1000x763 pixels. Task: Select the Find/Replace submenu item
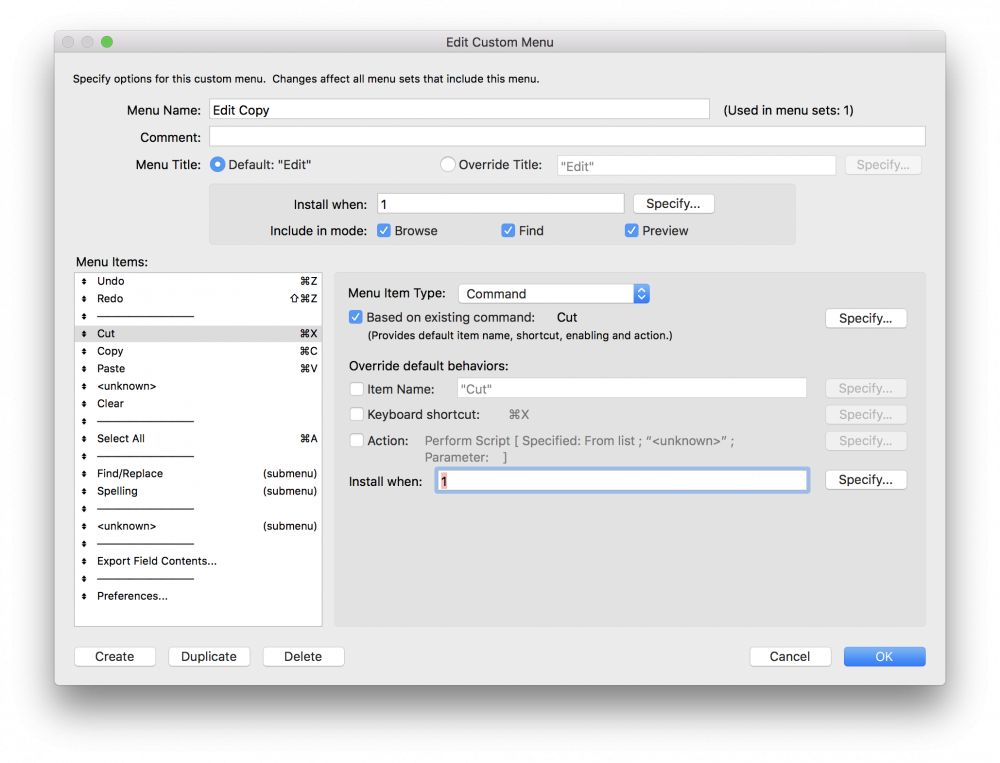point(130,474)
